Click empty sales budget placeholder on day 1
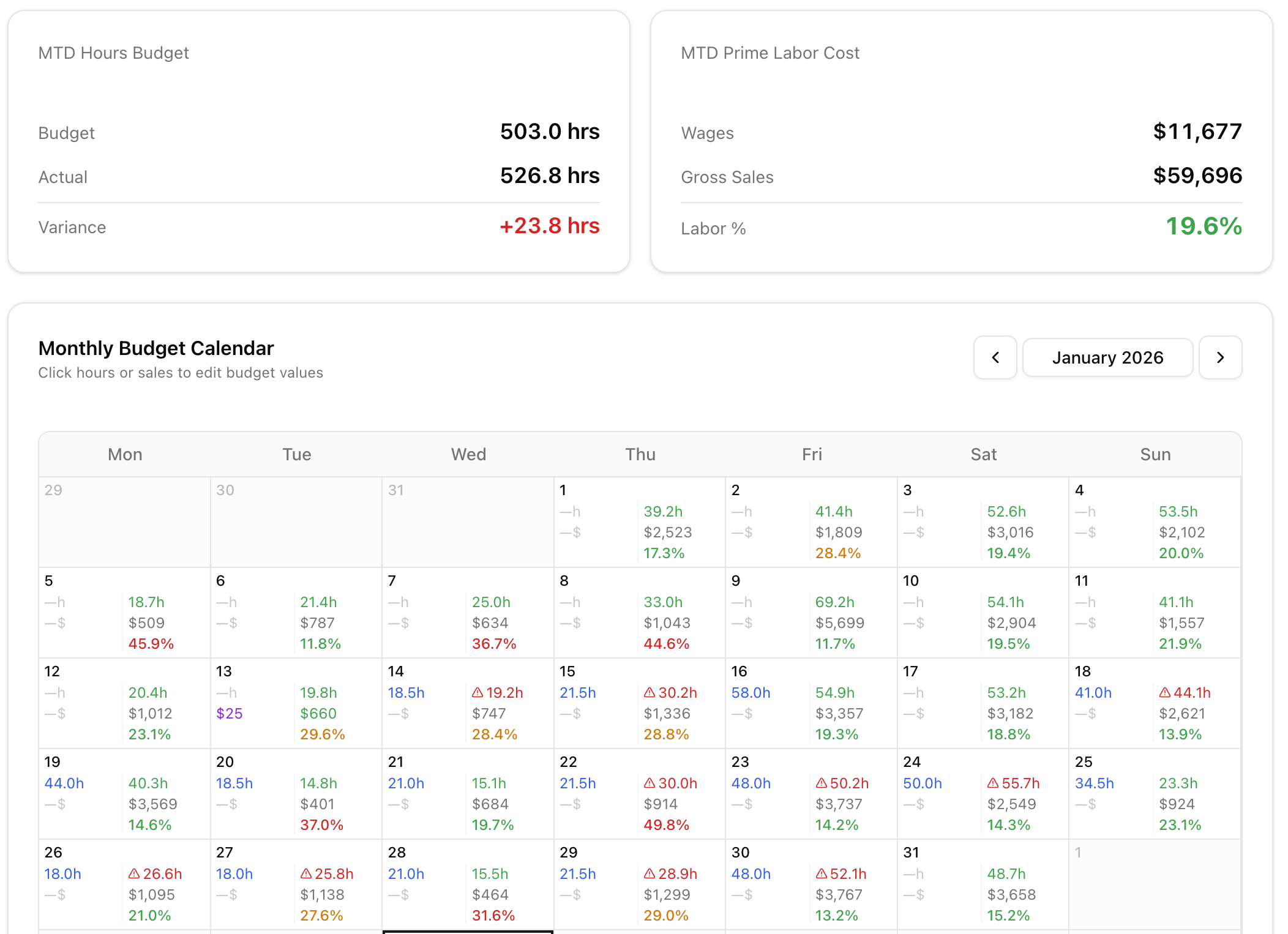1288x934 pixels. click(x=570, y=532)
